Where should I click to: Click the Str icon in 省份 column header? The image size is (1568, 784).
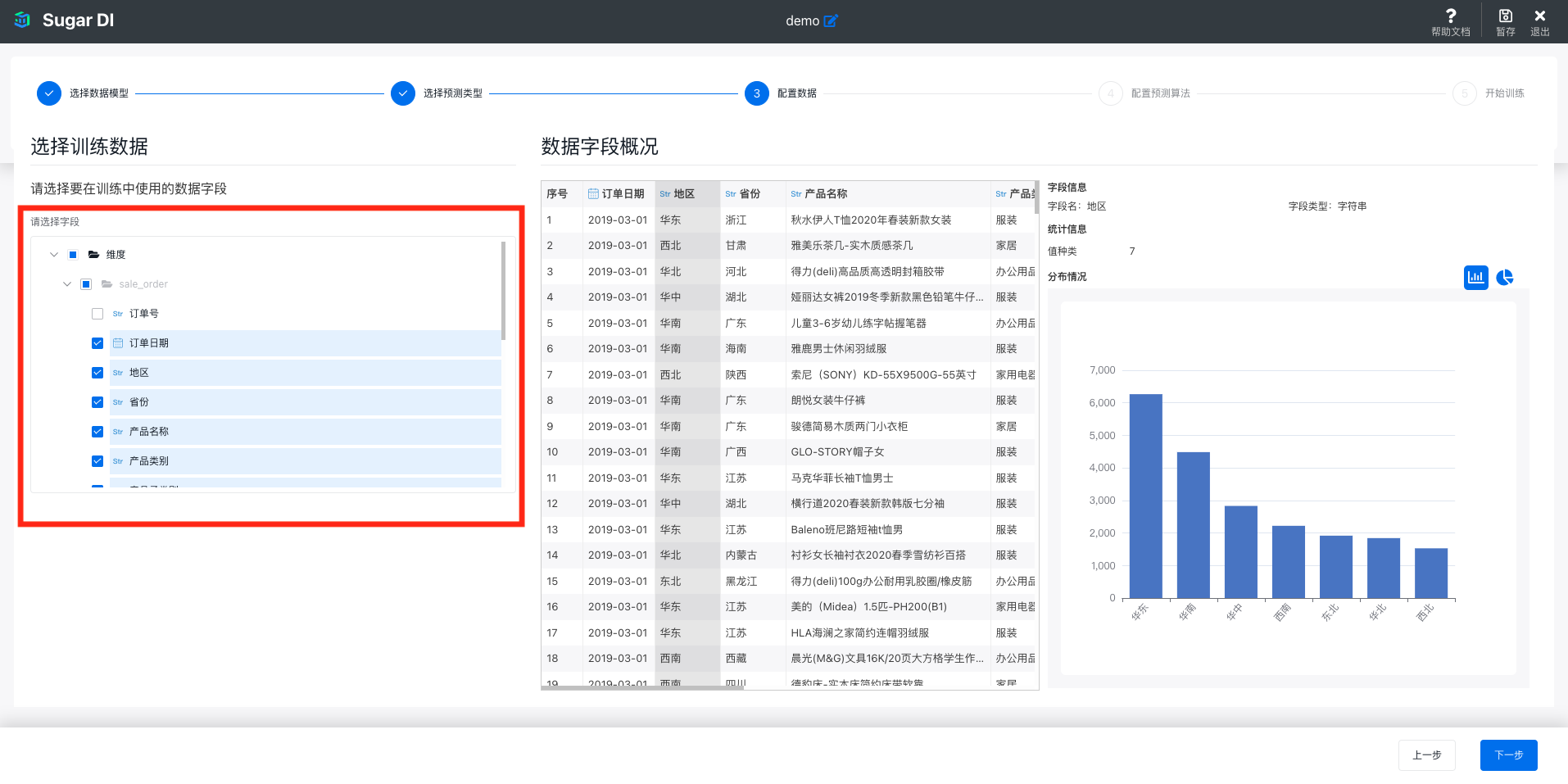(731, 194)
